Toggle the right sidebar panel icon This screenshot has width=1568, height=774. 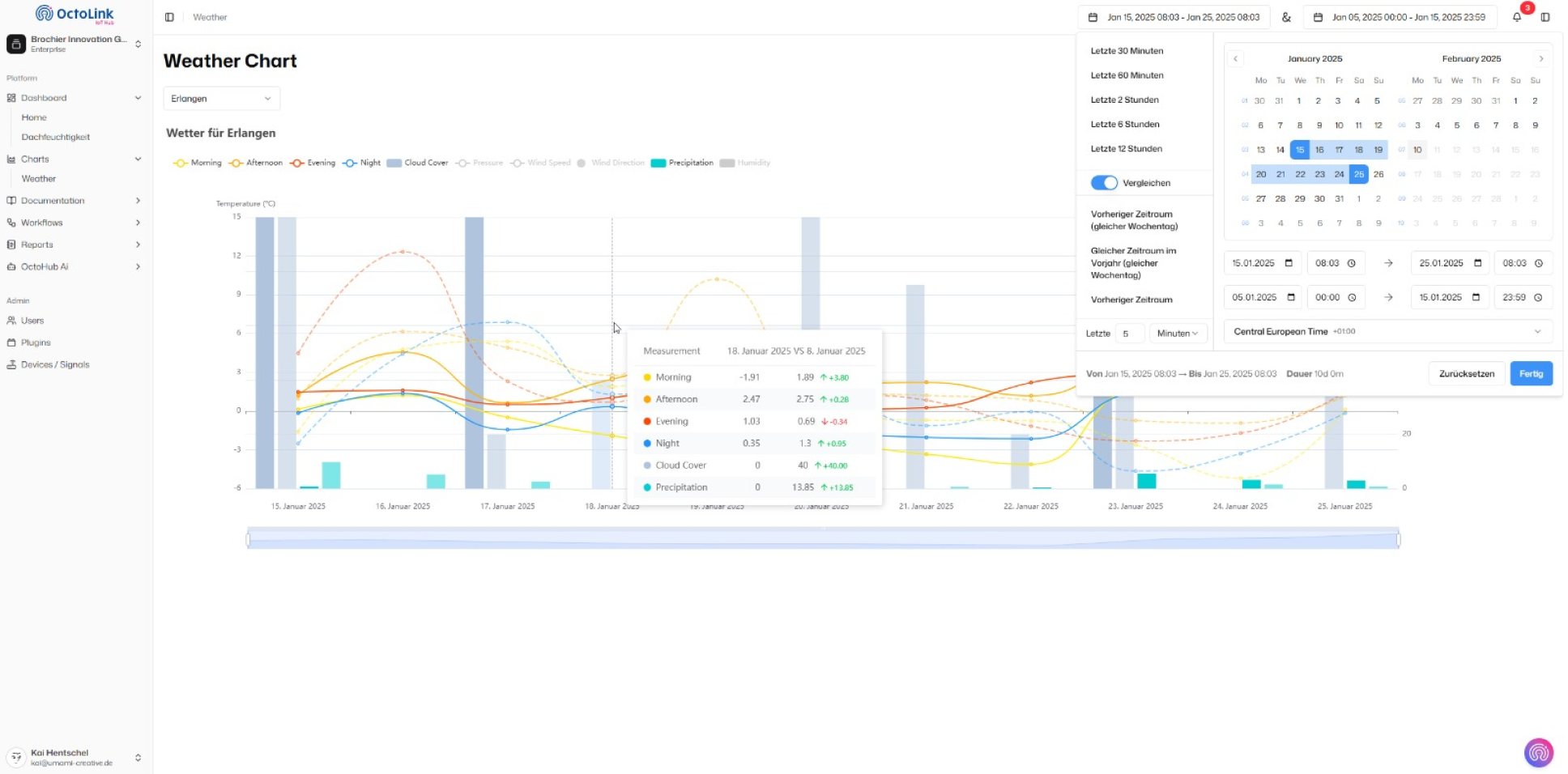(1545, 17)
